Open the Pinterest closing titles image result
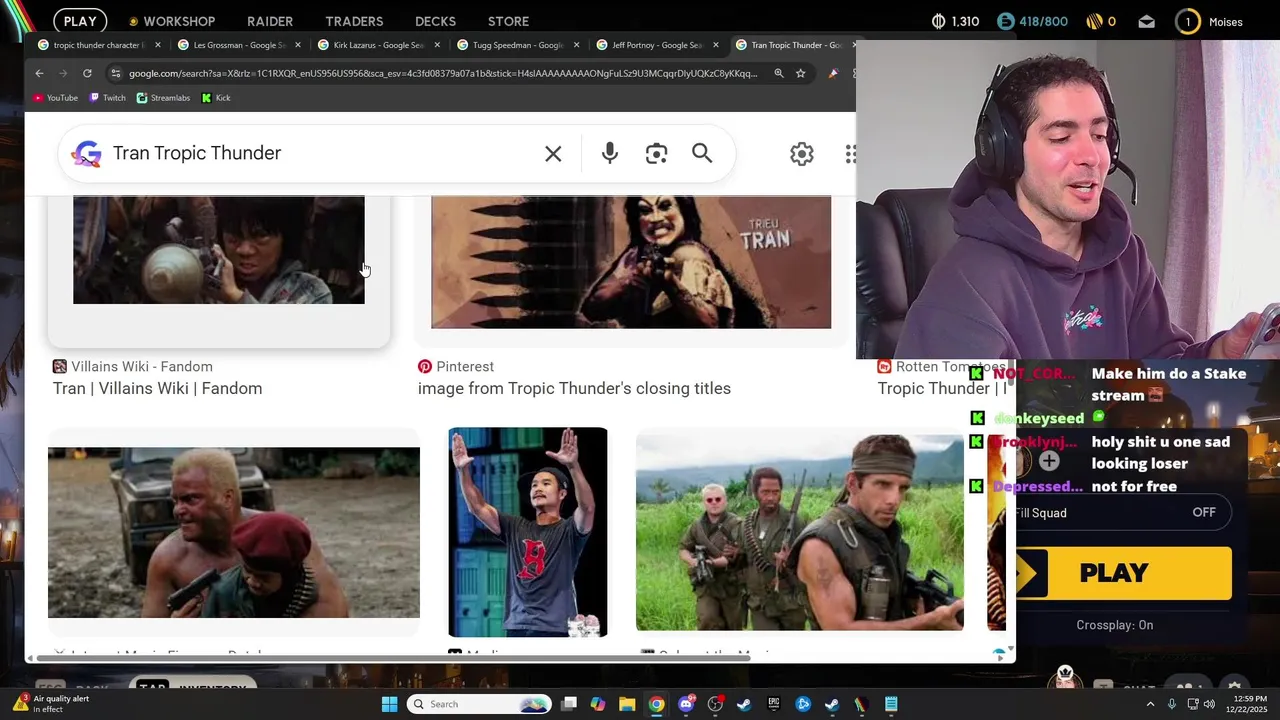This screenshot has width=1280, height=720. tap(574, 388)
